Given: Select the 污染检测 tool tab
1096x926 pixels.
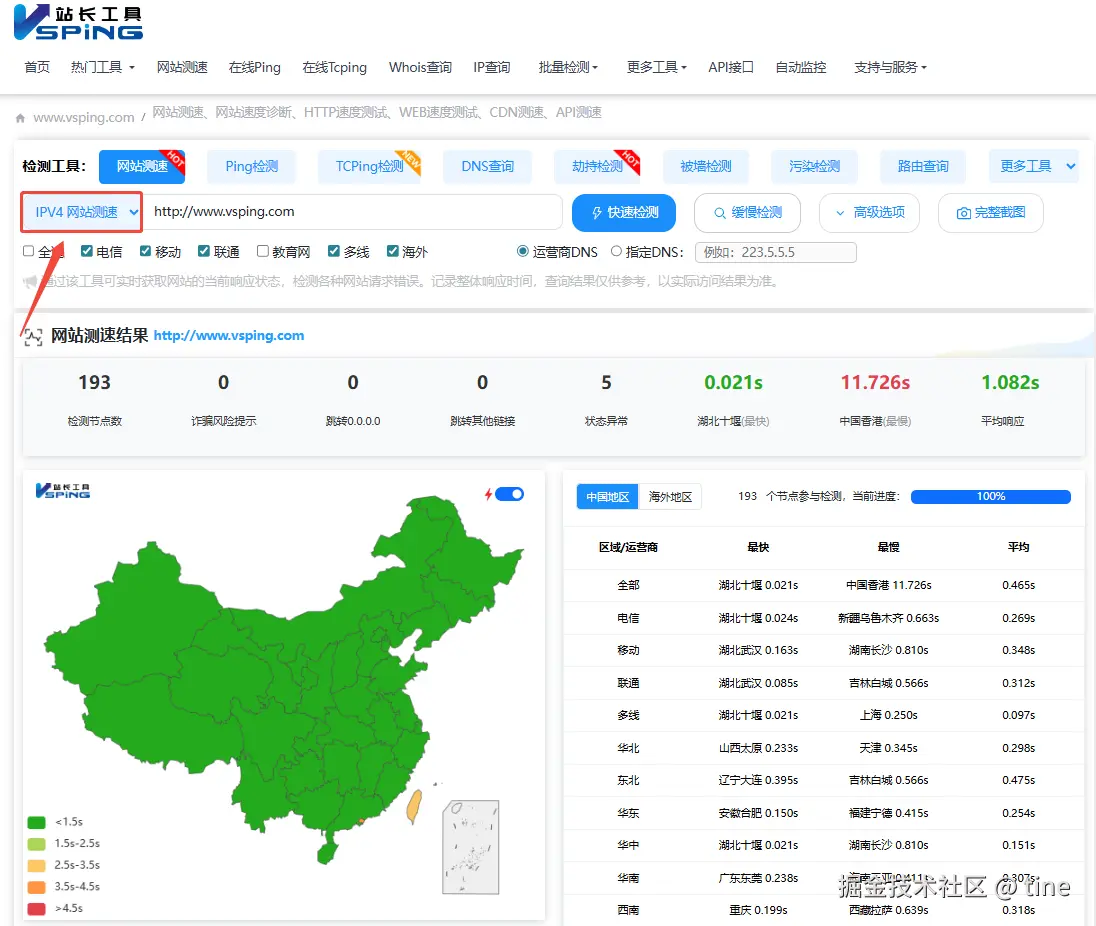Looking at the screenshot, I should coord(814,166).
